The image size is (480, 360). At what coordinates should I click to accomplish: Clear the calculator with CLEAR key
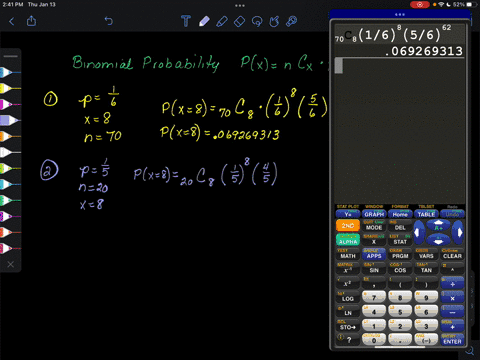click(452, 256)
